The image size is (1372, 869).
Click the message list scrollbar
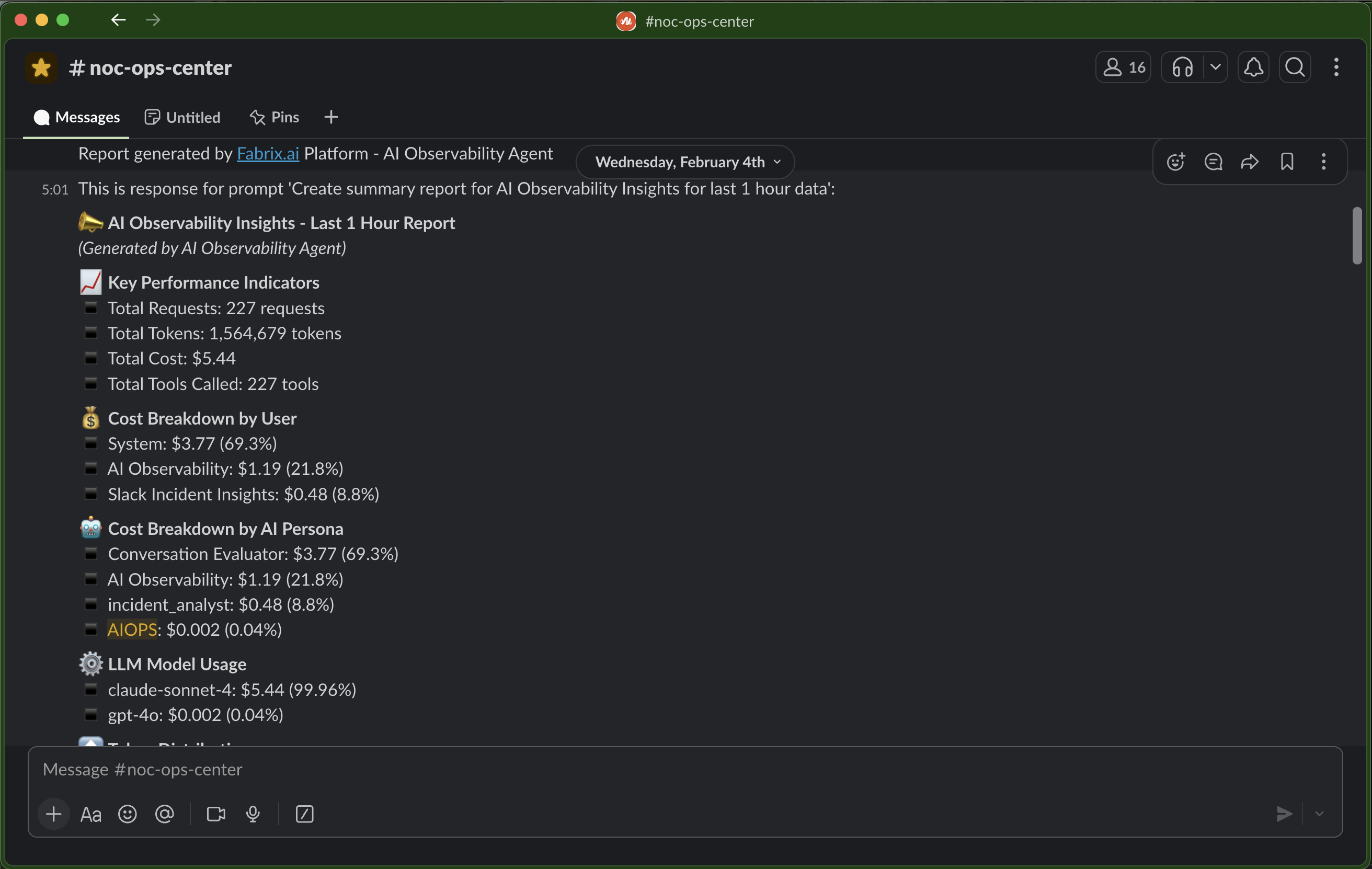coord(1357,236)
